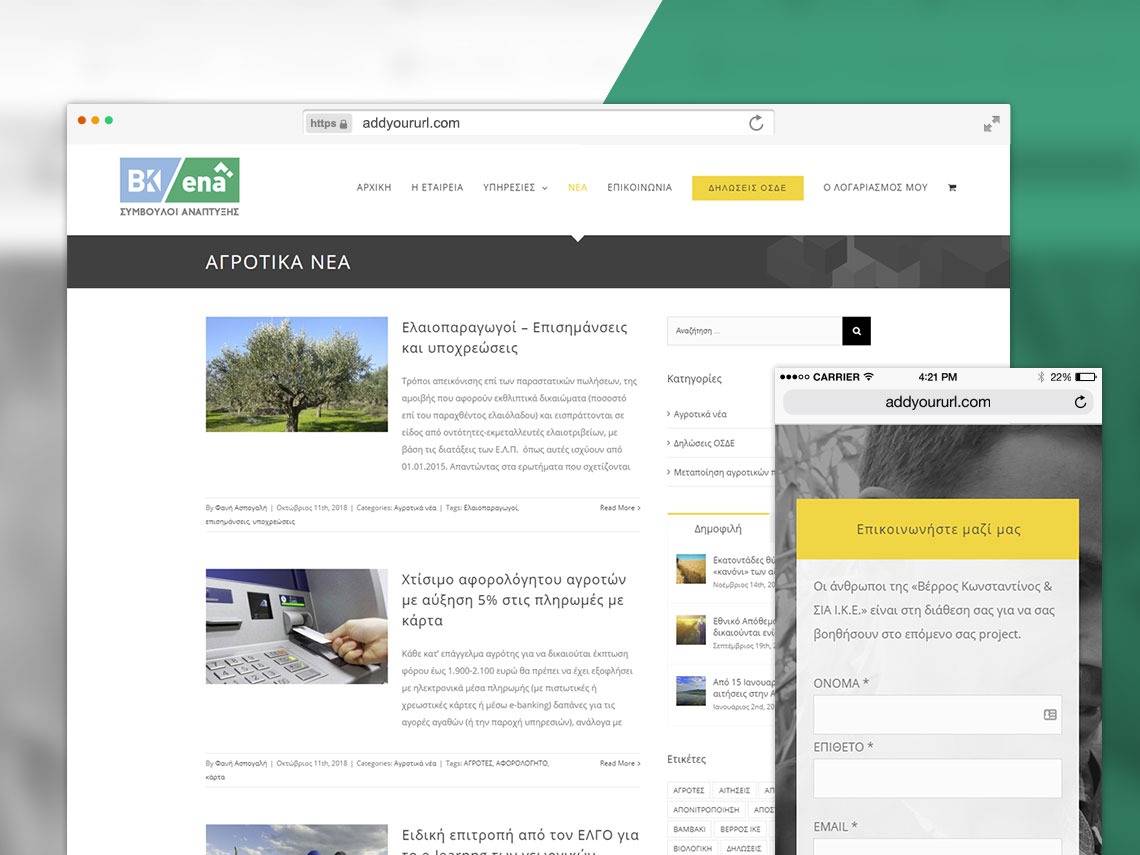Click the ΑΙΤΗΣΕΙΣ tag button
1140x855 pixels.
[734, 790]
